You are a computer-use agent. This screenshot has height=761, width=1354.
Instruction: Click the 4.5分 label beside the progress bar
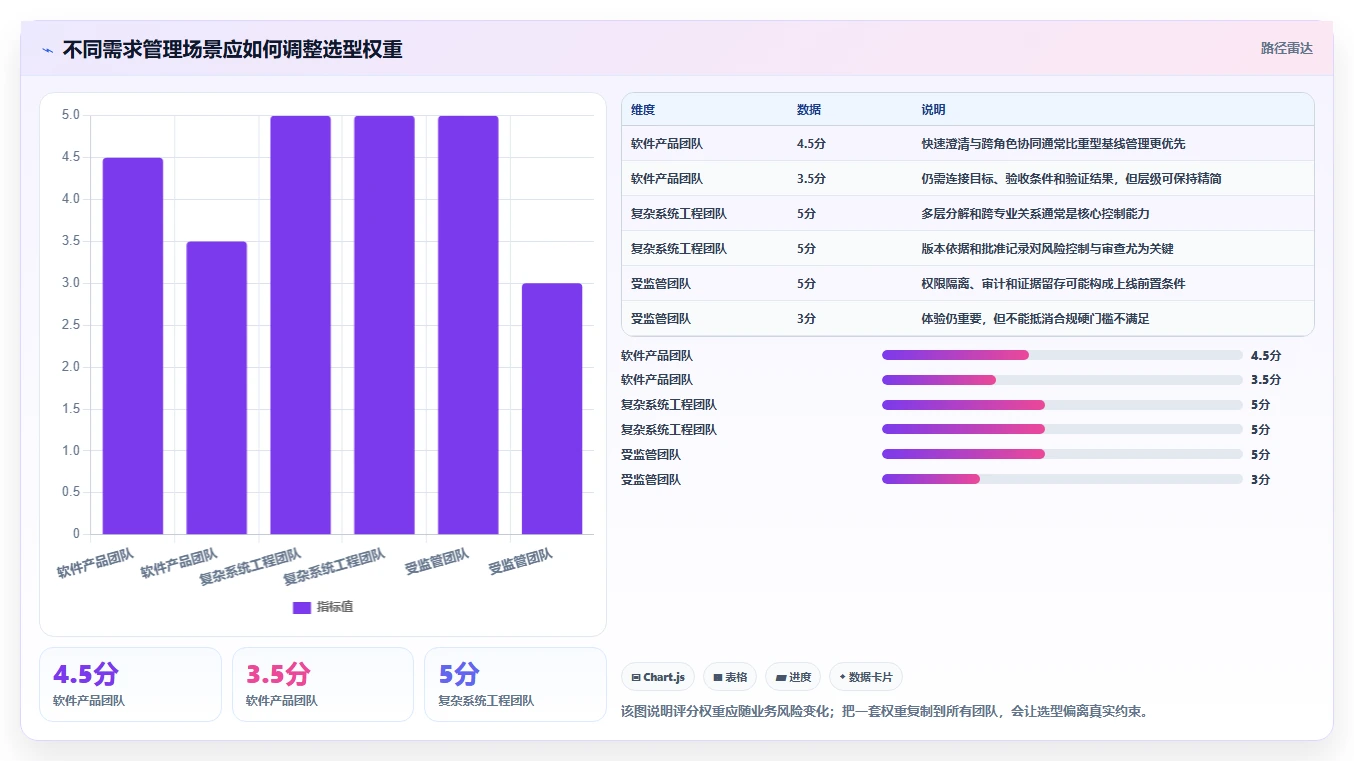[x=1265, y=355]
